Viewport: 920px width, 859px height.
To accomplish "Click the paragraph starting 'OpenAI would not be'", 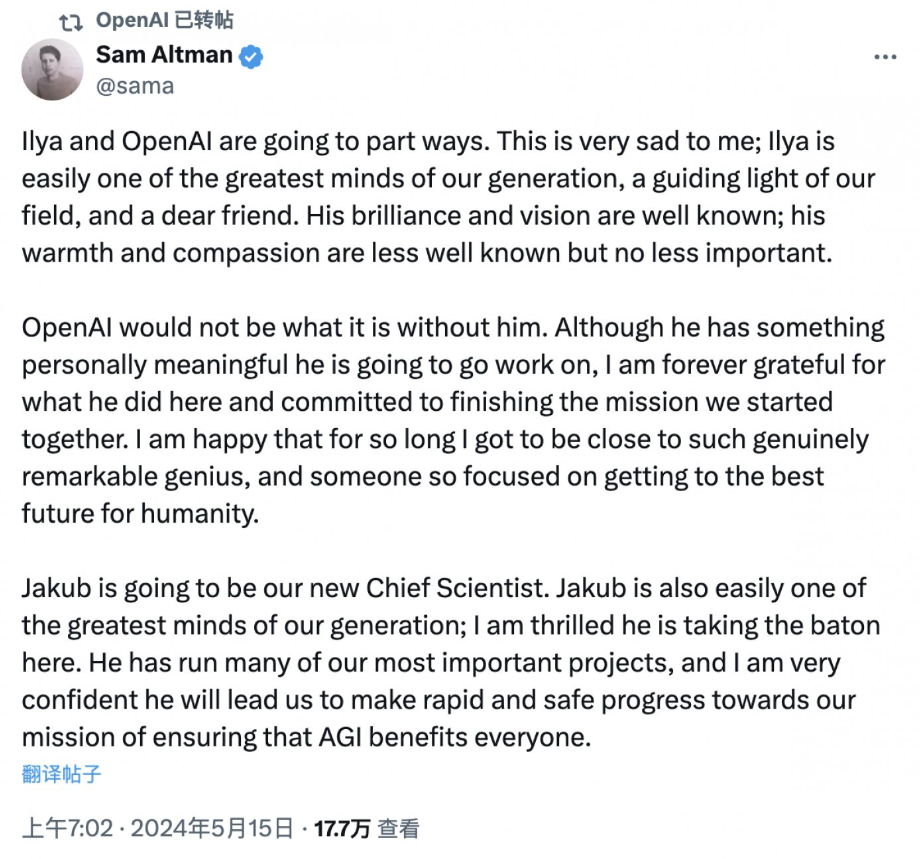I will pyautogui.click(x=454, y=421).
